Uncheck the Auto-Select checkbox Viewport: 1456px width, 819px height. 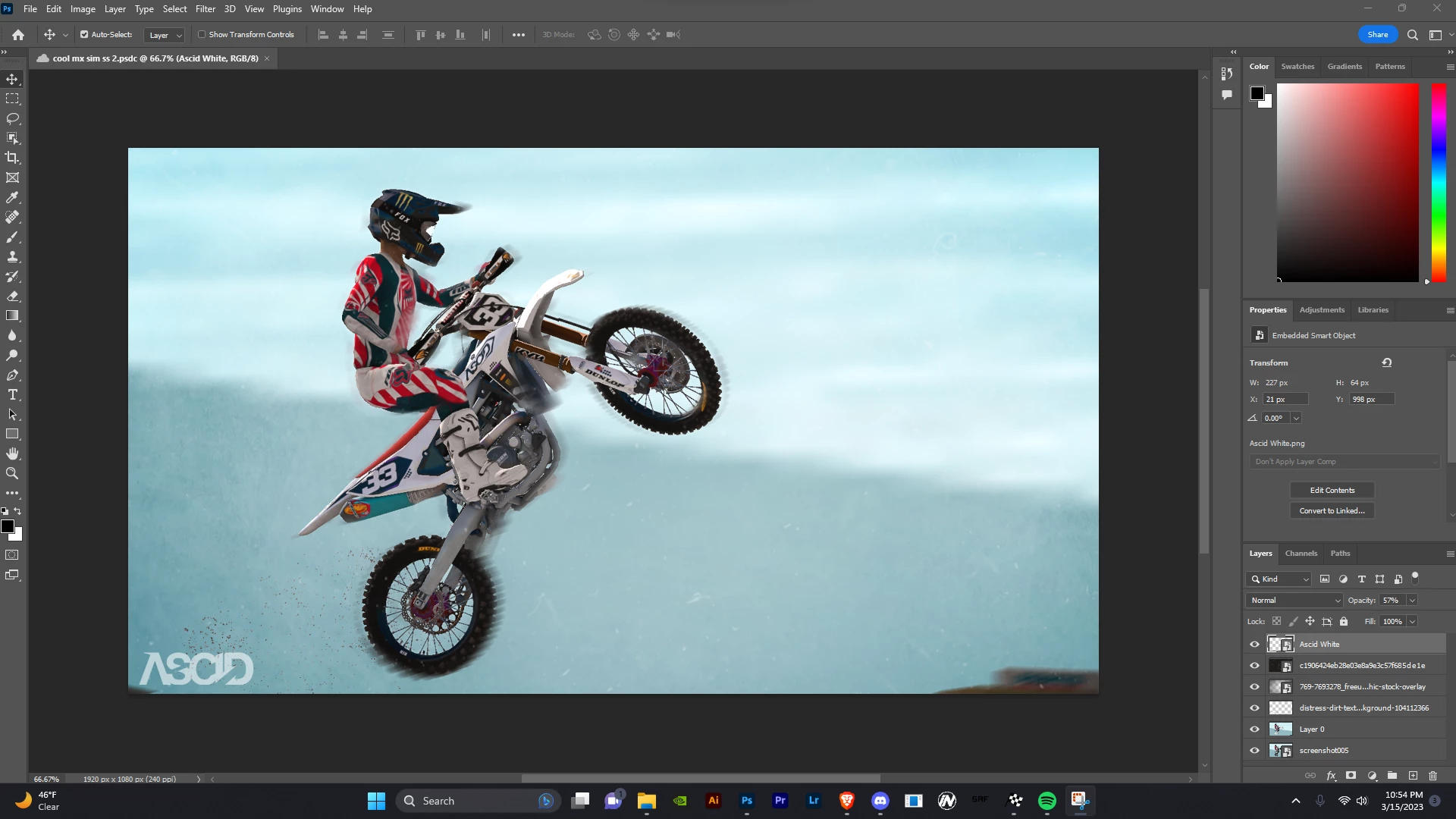click(x=84, y=34)
